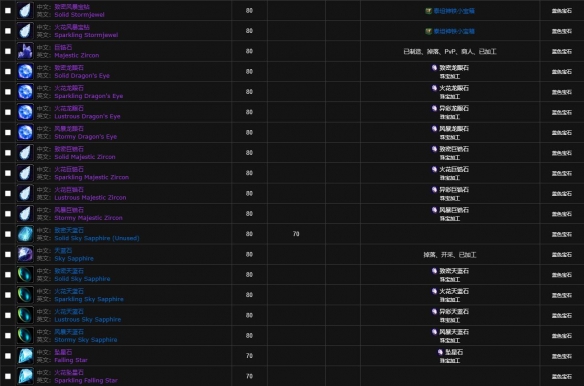Open the Sparkling Sky Sapphire link
584x386 pixels.
pos(89,299)
